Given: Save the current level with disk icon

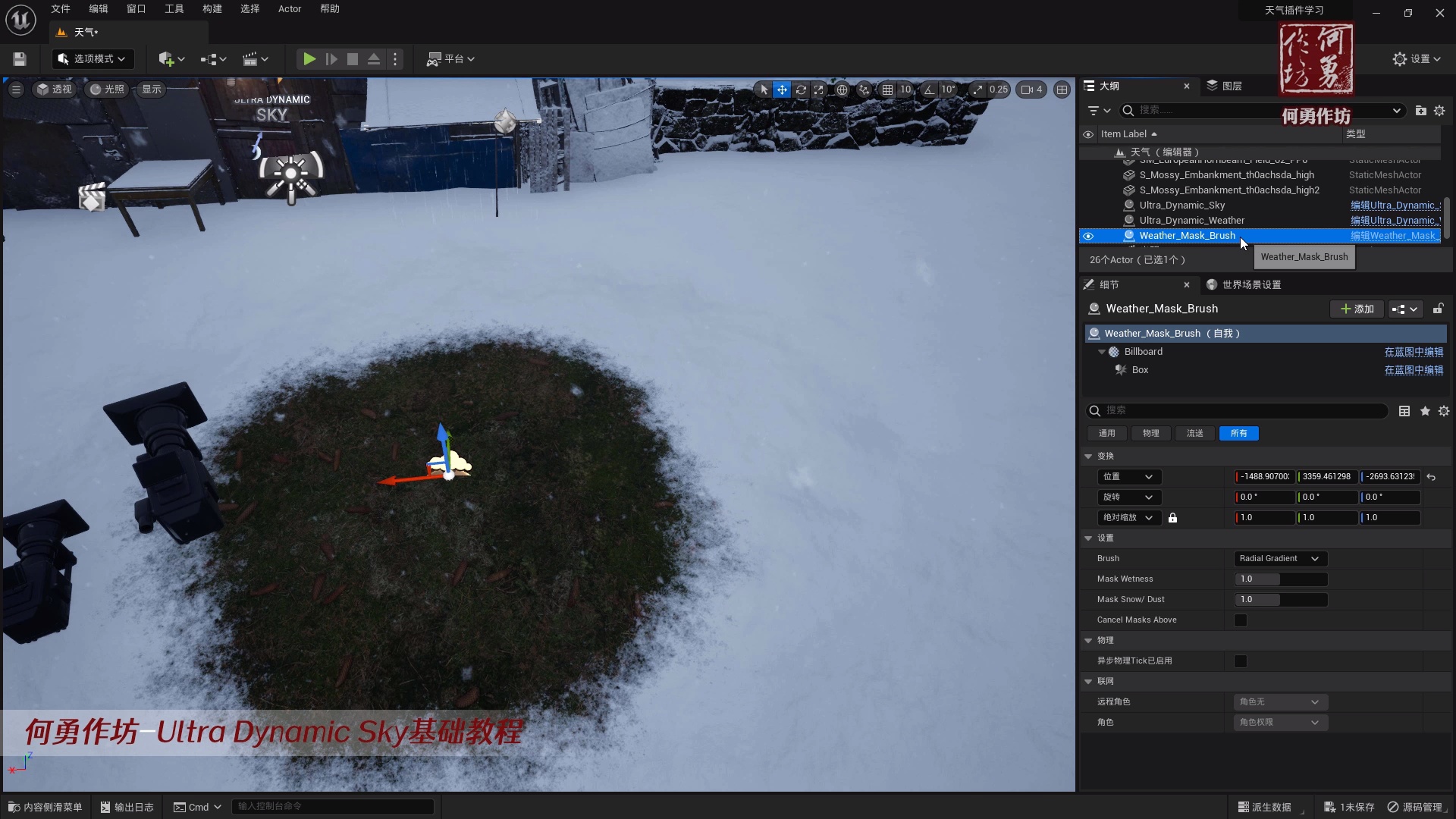Looking at the screenshot, I should tap(20, 59).
